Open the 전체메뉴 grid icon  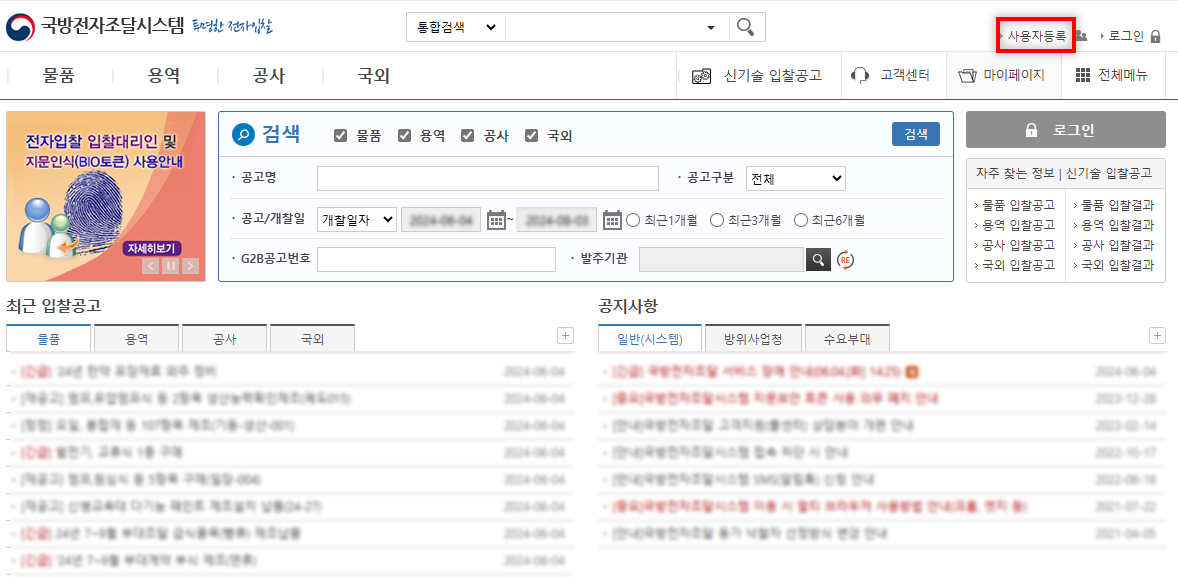[1084, 75]
